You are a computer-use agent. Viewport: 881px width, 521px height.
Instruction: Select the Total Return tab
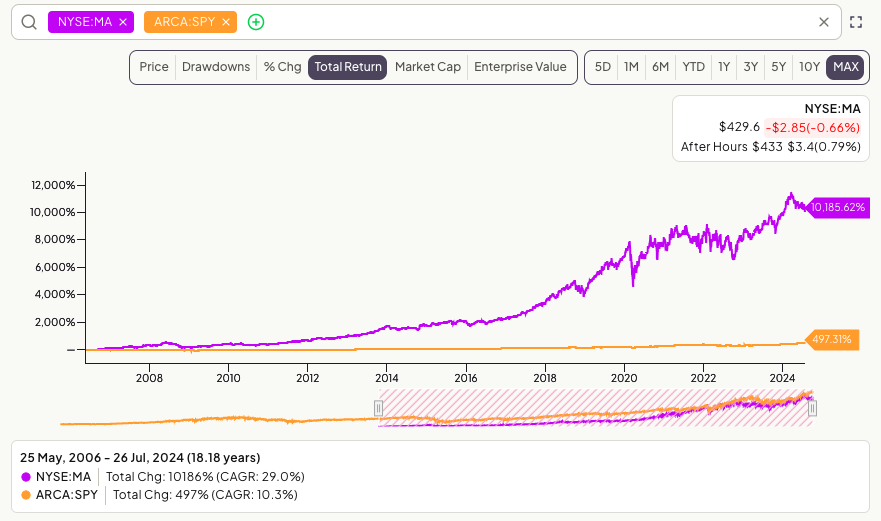pos(348,67)
